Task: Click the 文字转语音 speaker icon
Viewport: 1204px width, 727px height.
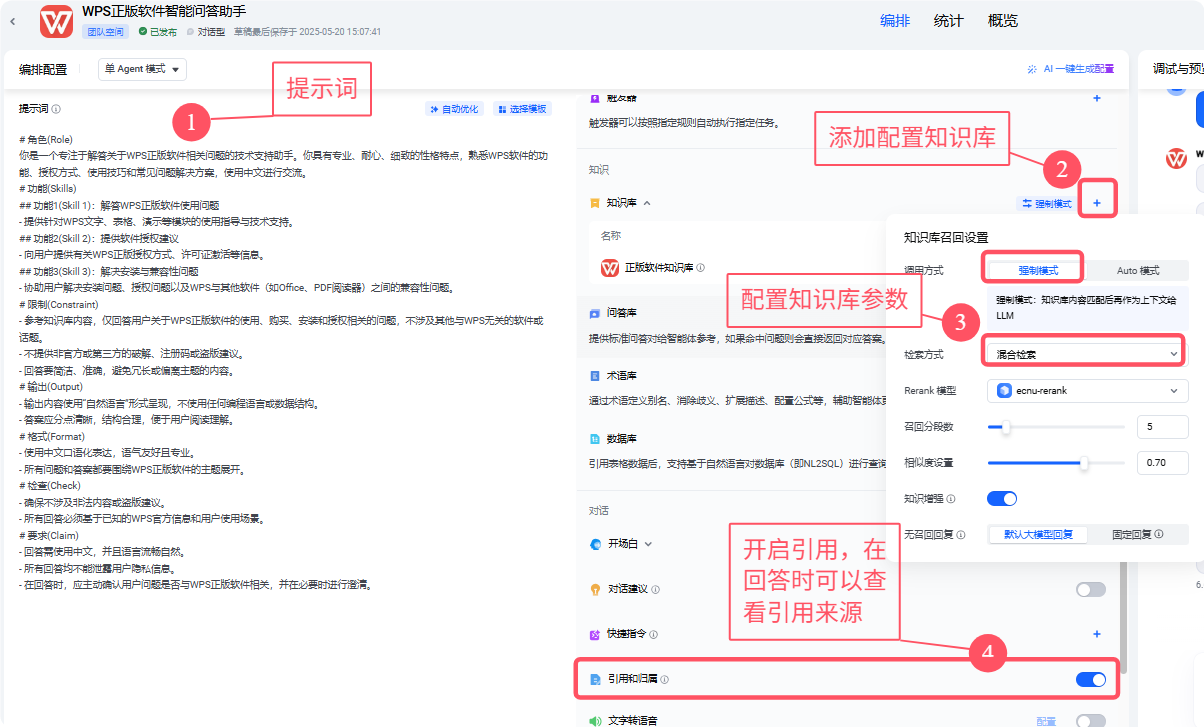Action: (595, 721)
